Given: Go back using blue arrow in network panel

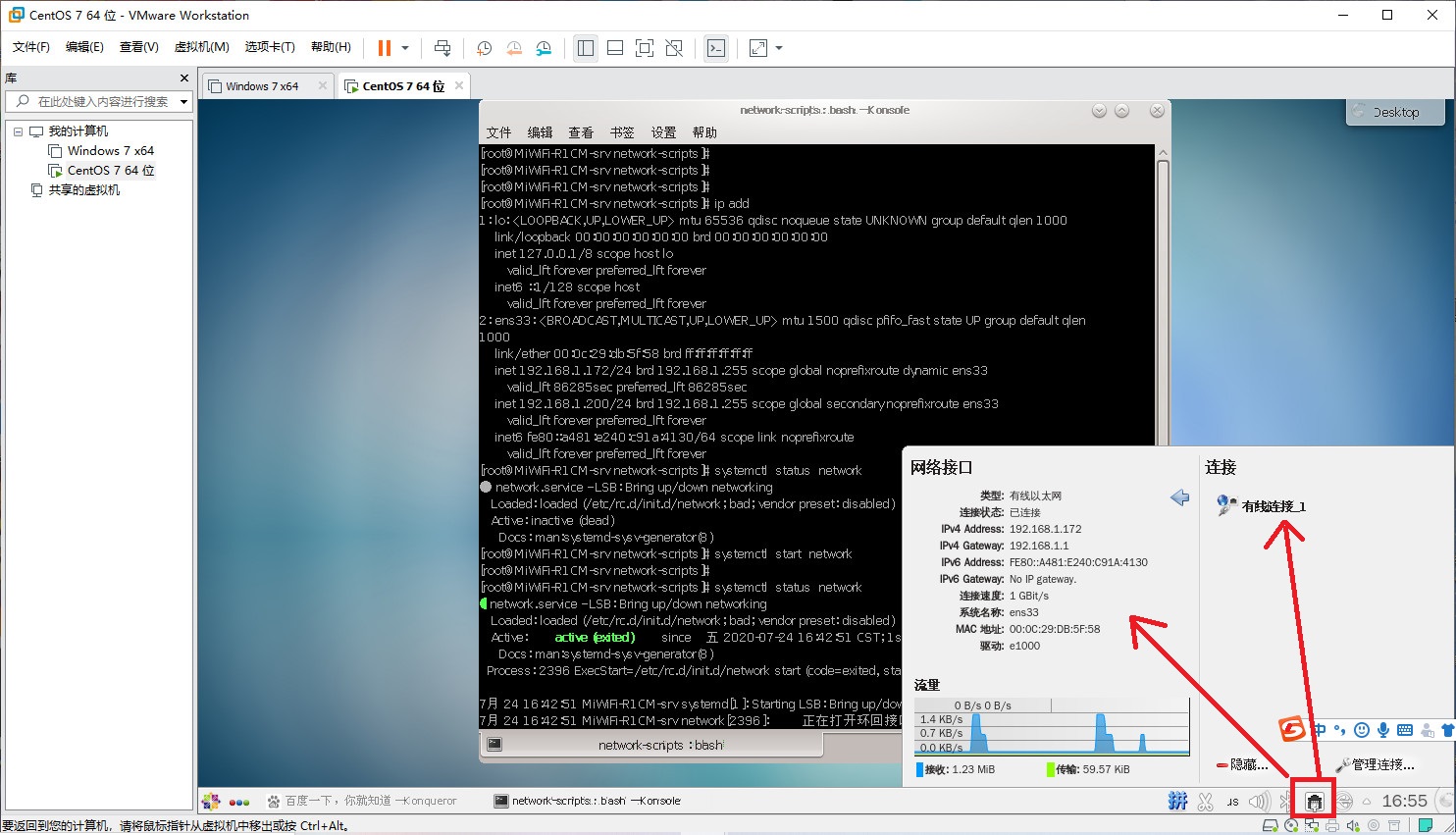Looking at the screenshot, I should click(1180, 497).
